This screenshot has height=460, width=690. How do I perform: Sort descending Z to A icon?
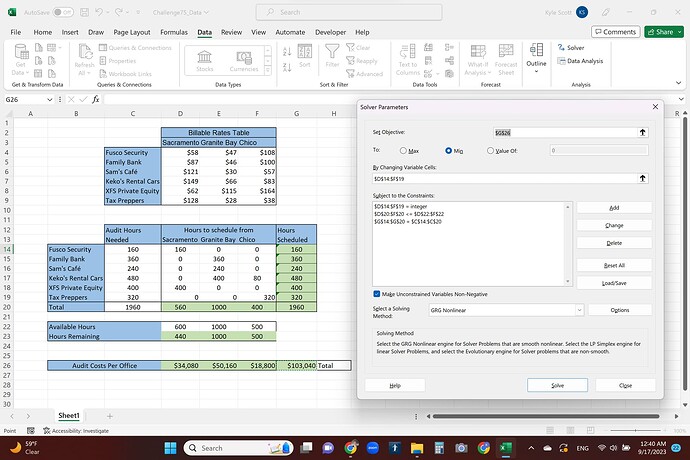(x=287, y=67)
